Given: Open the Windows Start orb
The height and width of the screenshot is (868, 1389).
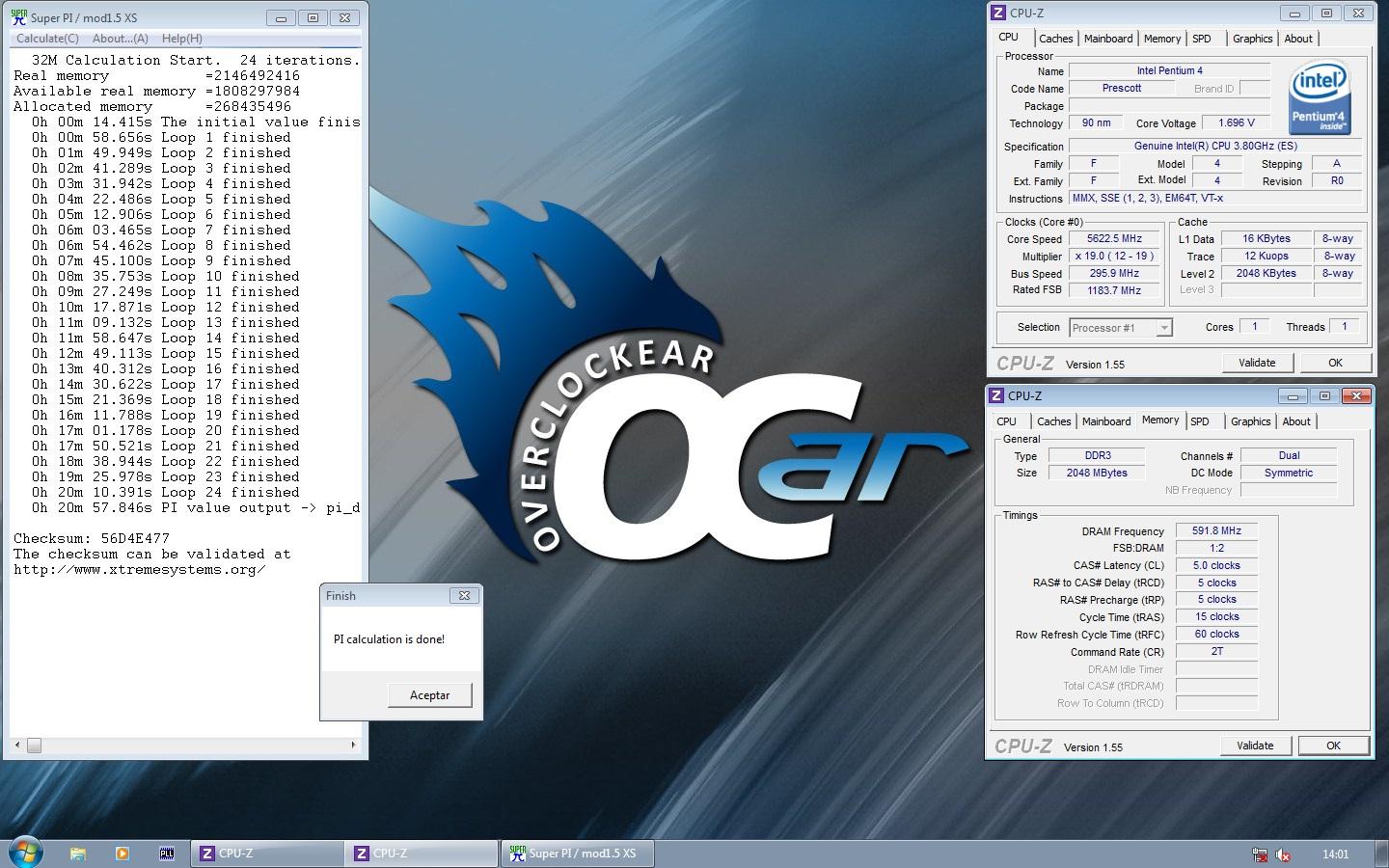Looking at the screenshot, I should (24, 853).
